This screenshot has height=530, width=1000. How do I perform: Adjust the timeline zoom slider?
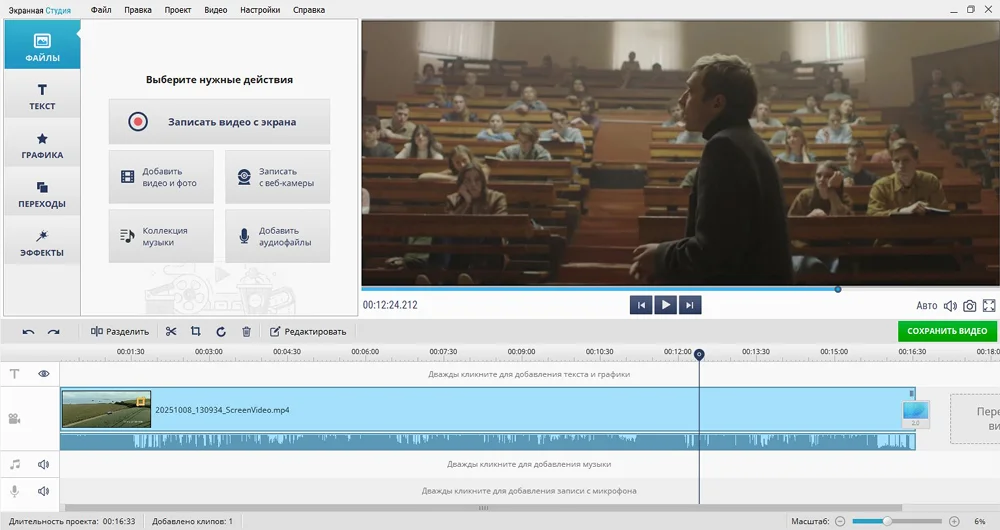click(887, 521)
